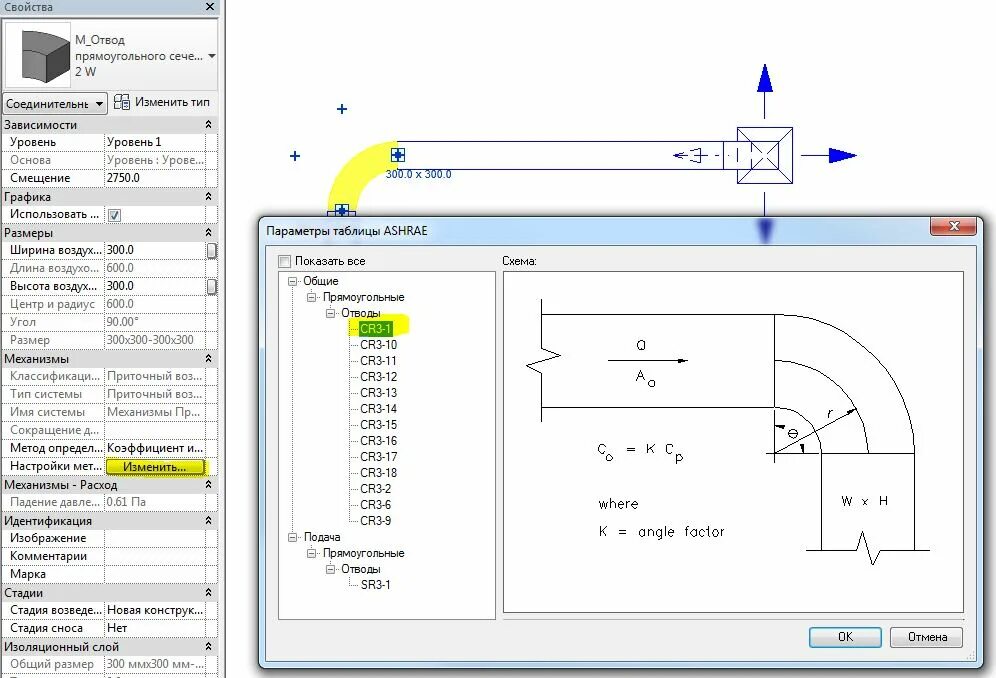Image resolution: width=996 pixels, height=678 pixels.
Task: Click the associate parameter button beside Высота
Action: 212,287
